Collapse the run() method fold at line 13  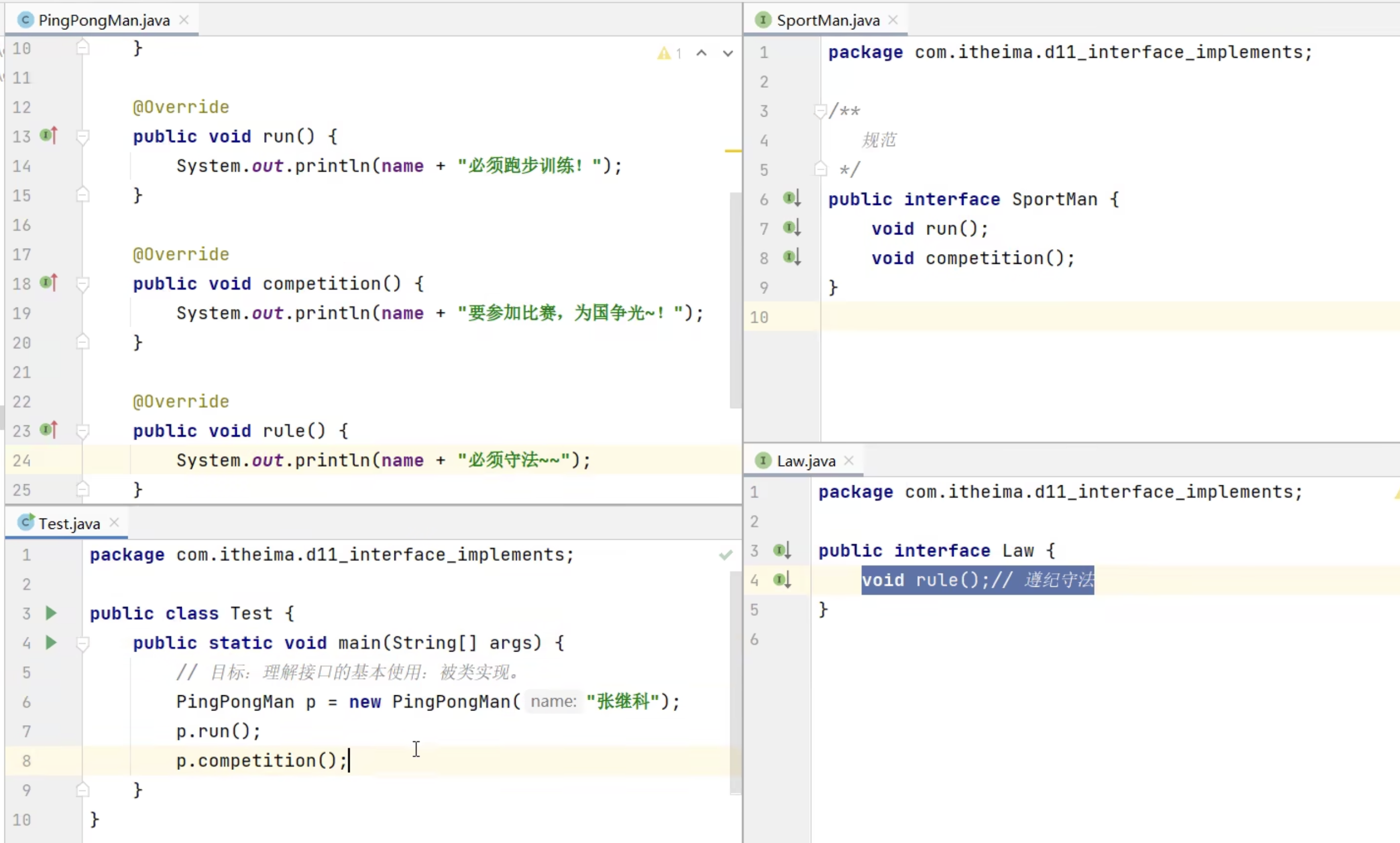click(x=82, y=137)
